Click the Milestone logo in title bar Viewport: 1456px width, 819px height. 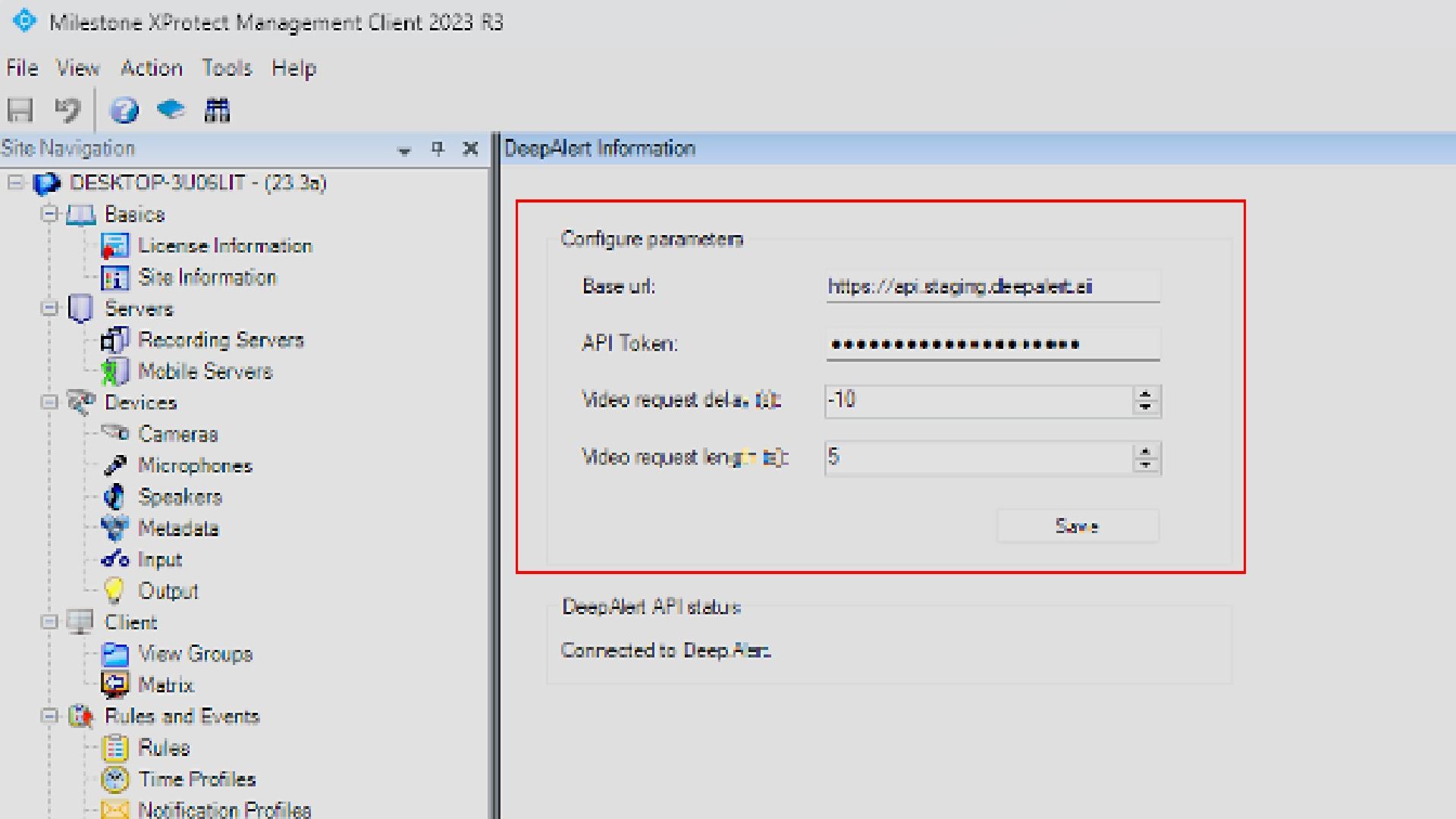[24, 20]
